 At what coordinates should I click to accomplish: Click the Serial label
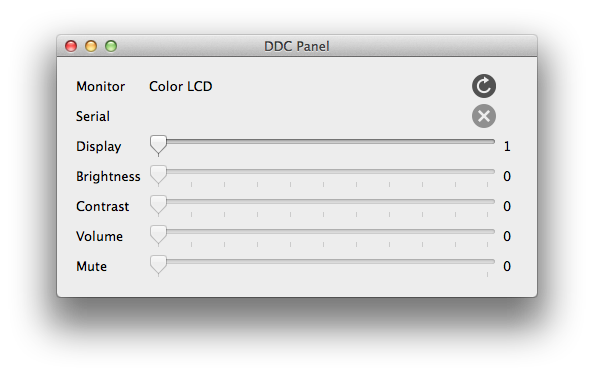(x=93, y=116)
